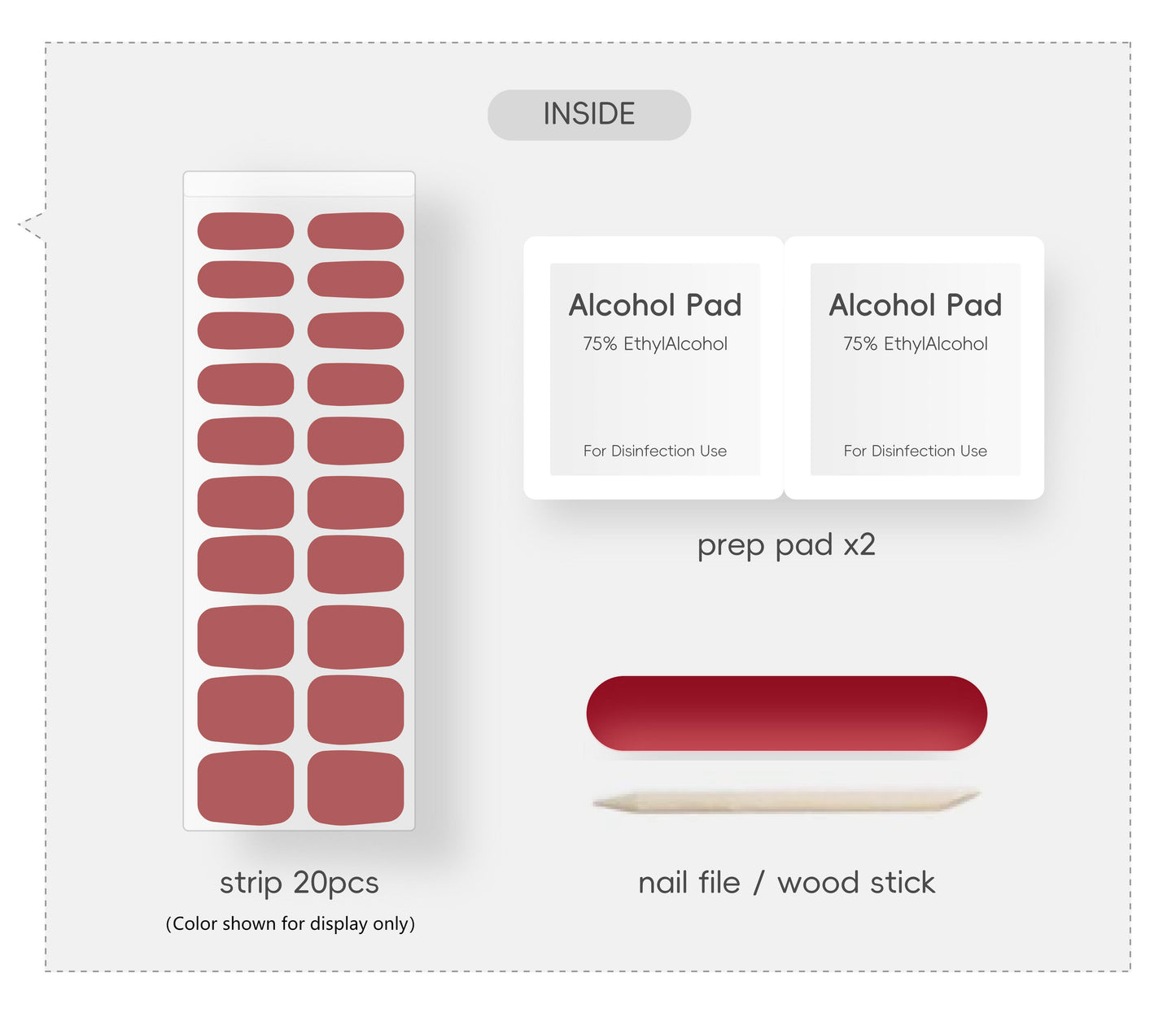Click "For Disinfection Use" on the left pad

[x=654, y=451]
